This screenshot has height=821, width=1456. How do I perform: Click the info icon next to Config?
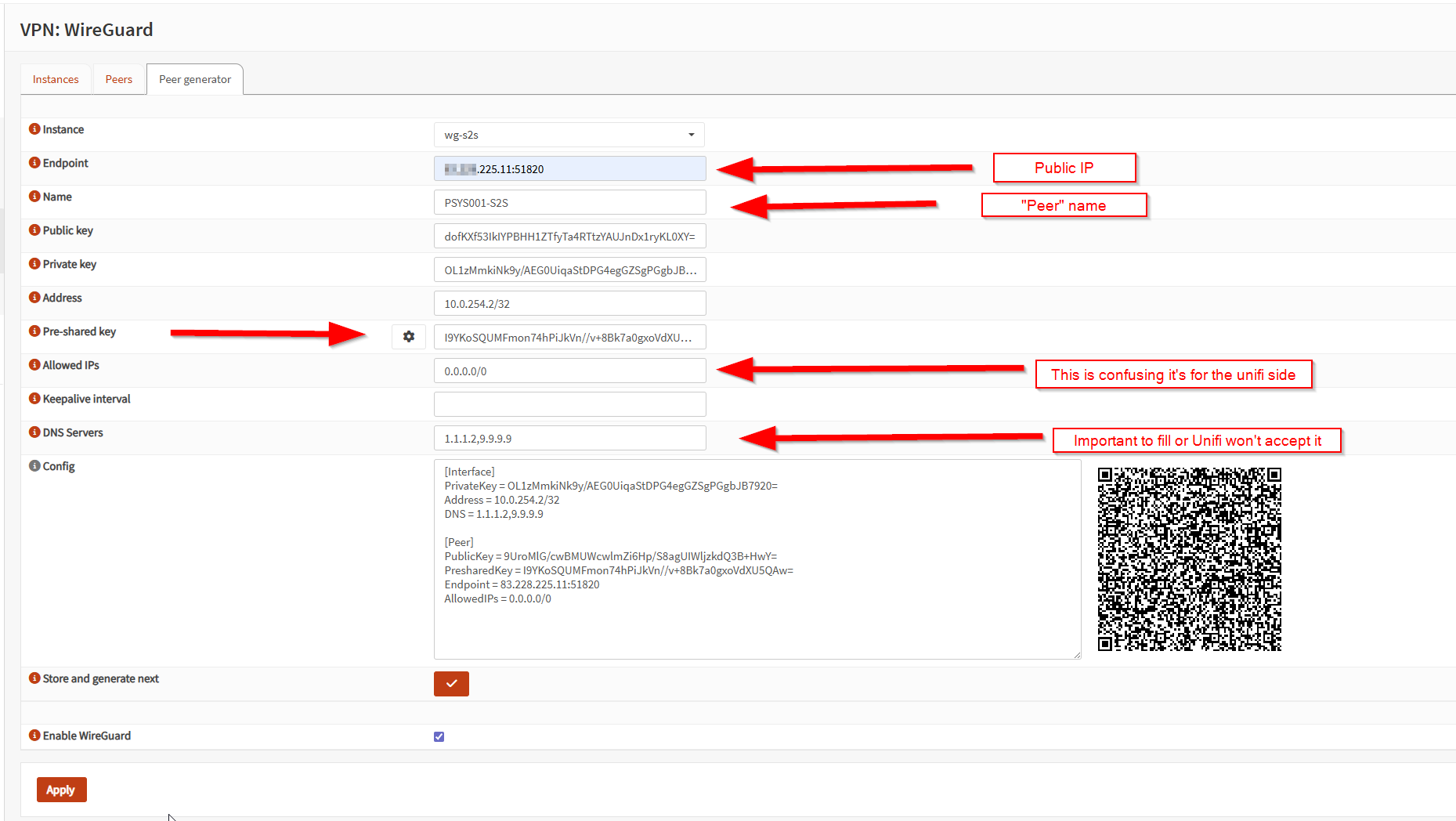[x=34, y=466]
